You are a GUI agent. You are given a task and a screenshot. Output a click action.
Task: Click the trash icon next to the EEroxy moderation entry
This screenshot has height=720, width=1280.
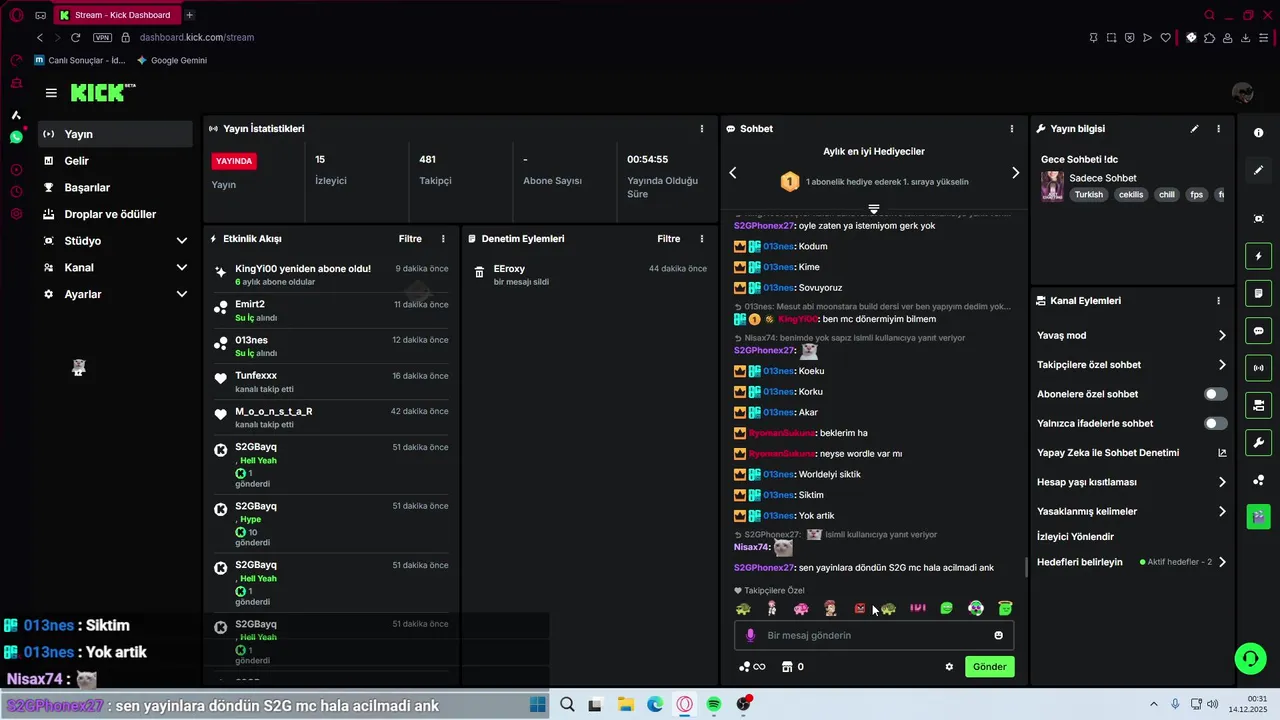[x=479, y=272]
